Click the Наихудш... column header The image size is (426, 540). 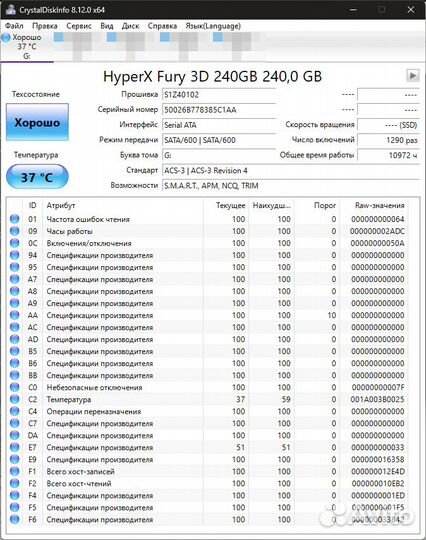click(271, 206)
